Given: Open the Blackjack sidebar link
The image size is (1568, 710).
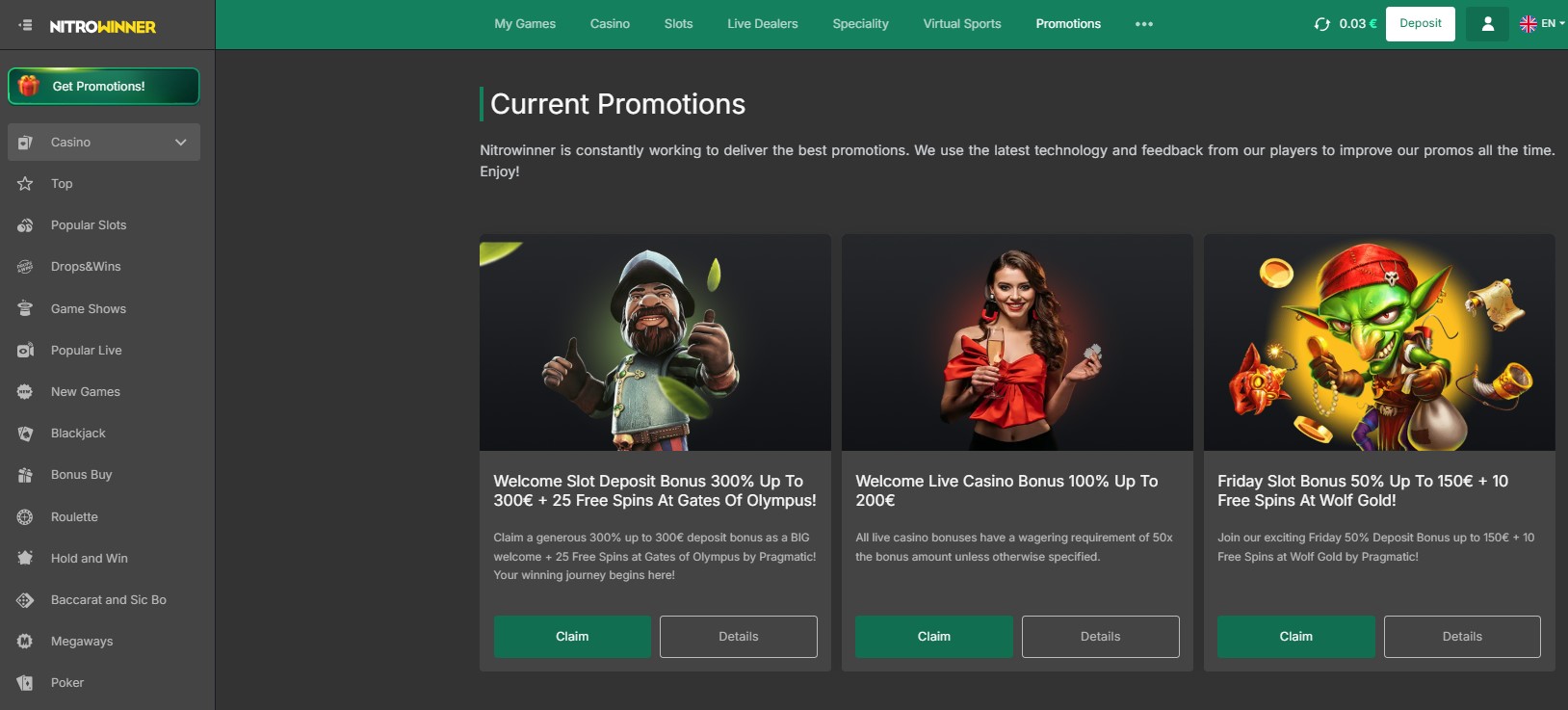Looking at the screenshot, I should point(78,434).
